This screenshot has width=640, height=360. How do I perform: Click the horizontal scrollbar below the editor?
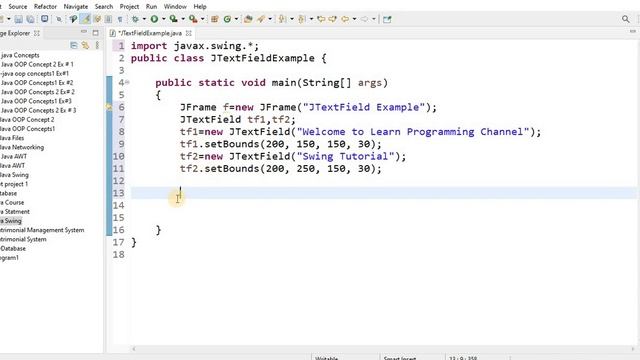tap(383, 349)
